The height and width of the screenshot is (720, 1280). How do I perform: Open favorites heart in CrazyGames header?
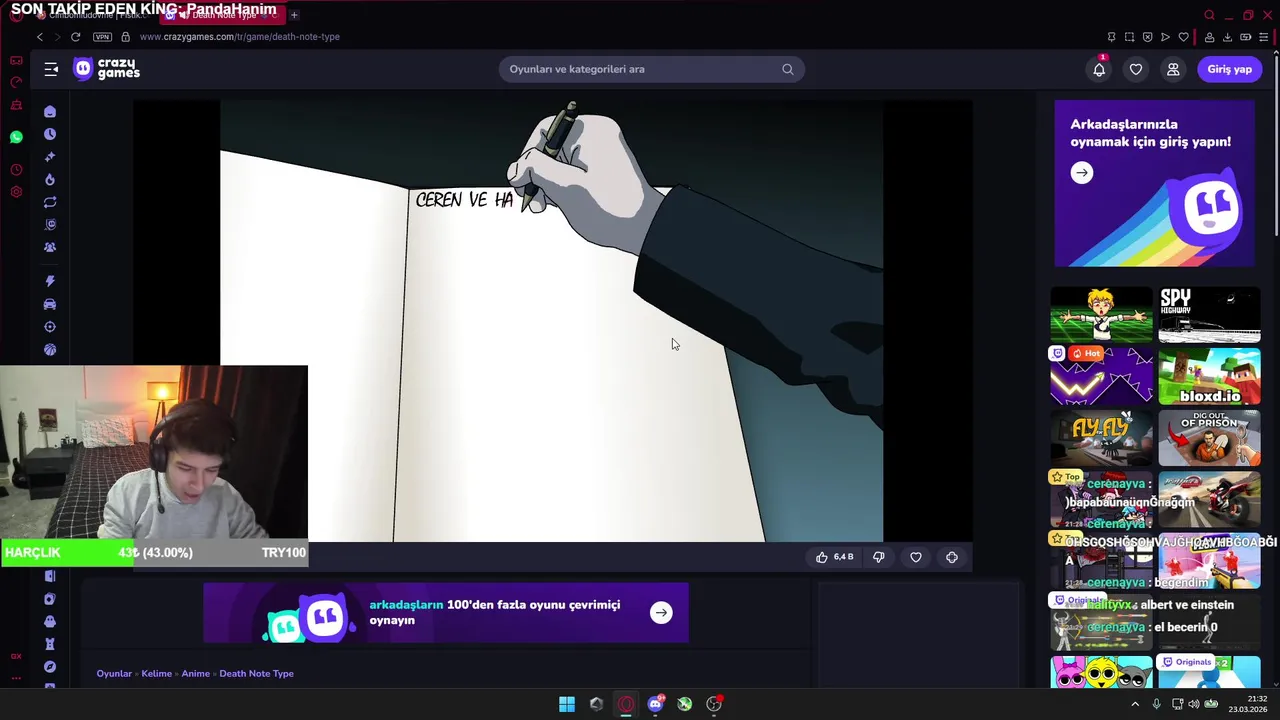point(1136,69)
